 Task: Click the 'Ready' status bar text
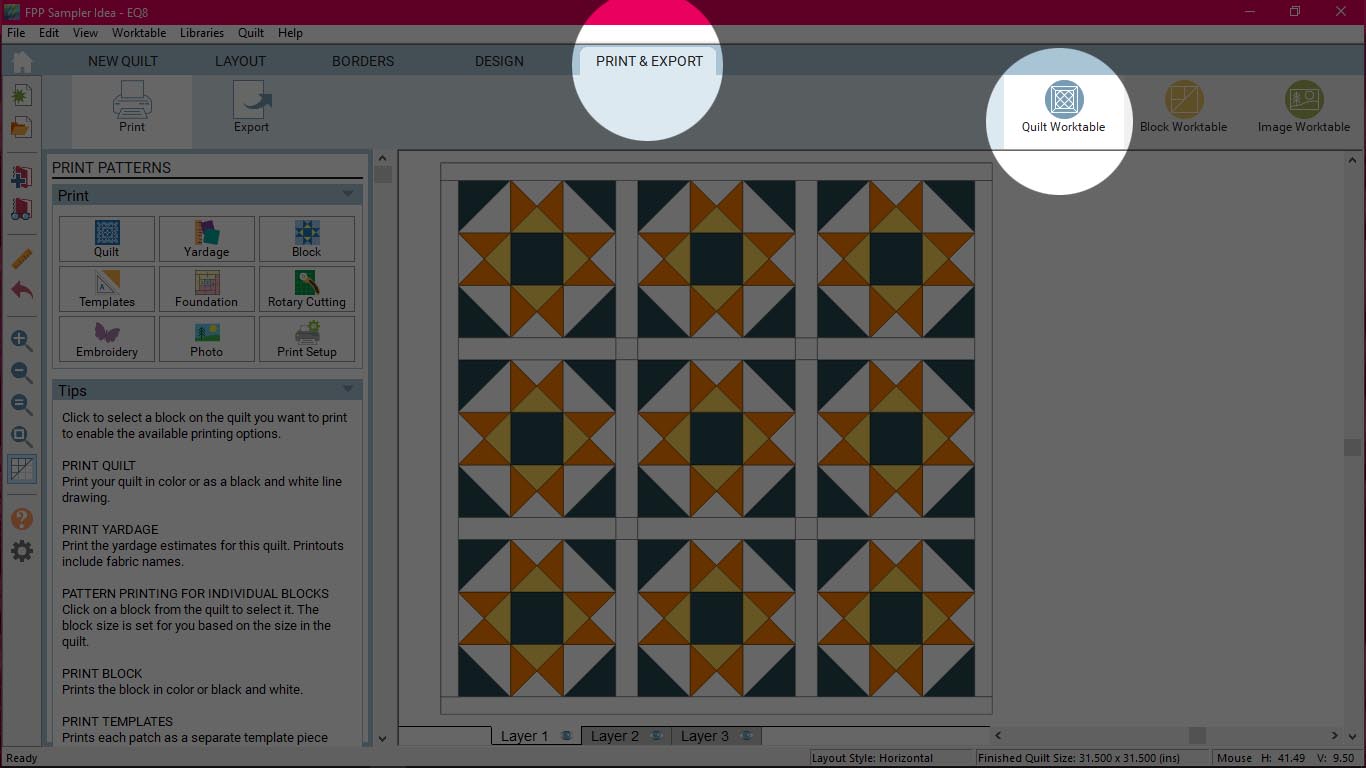pyautogui.click(x=22, y=758)
